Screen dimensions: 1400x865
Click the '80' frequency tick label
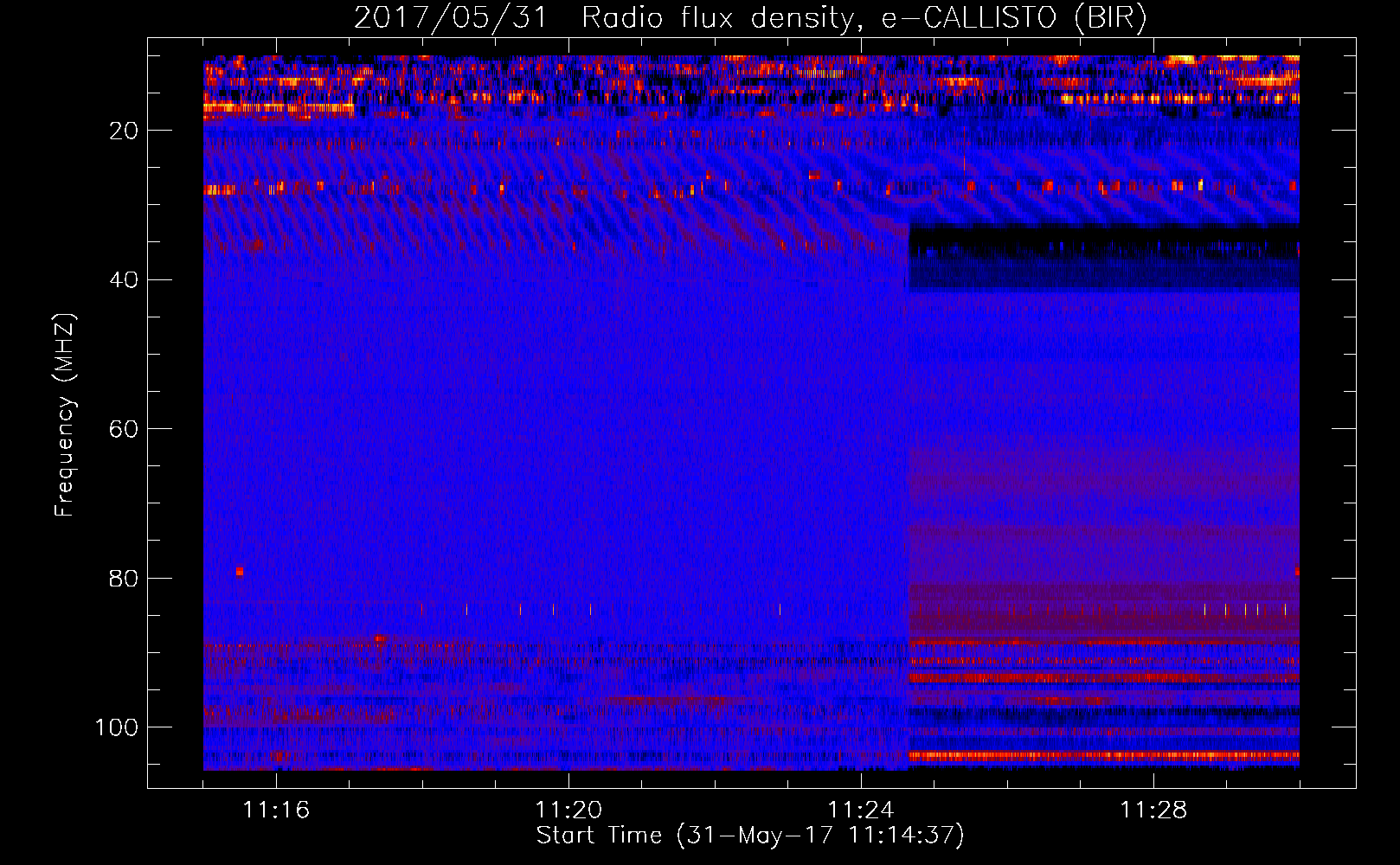[125, 578]
